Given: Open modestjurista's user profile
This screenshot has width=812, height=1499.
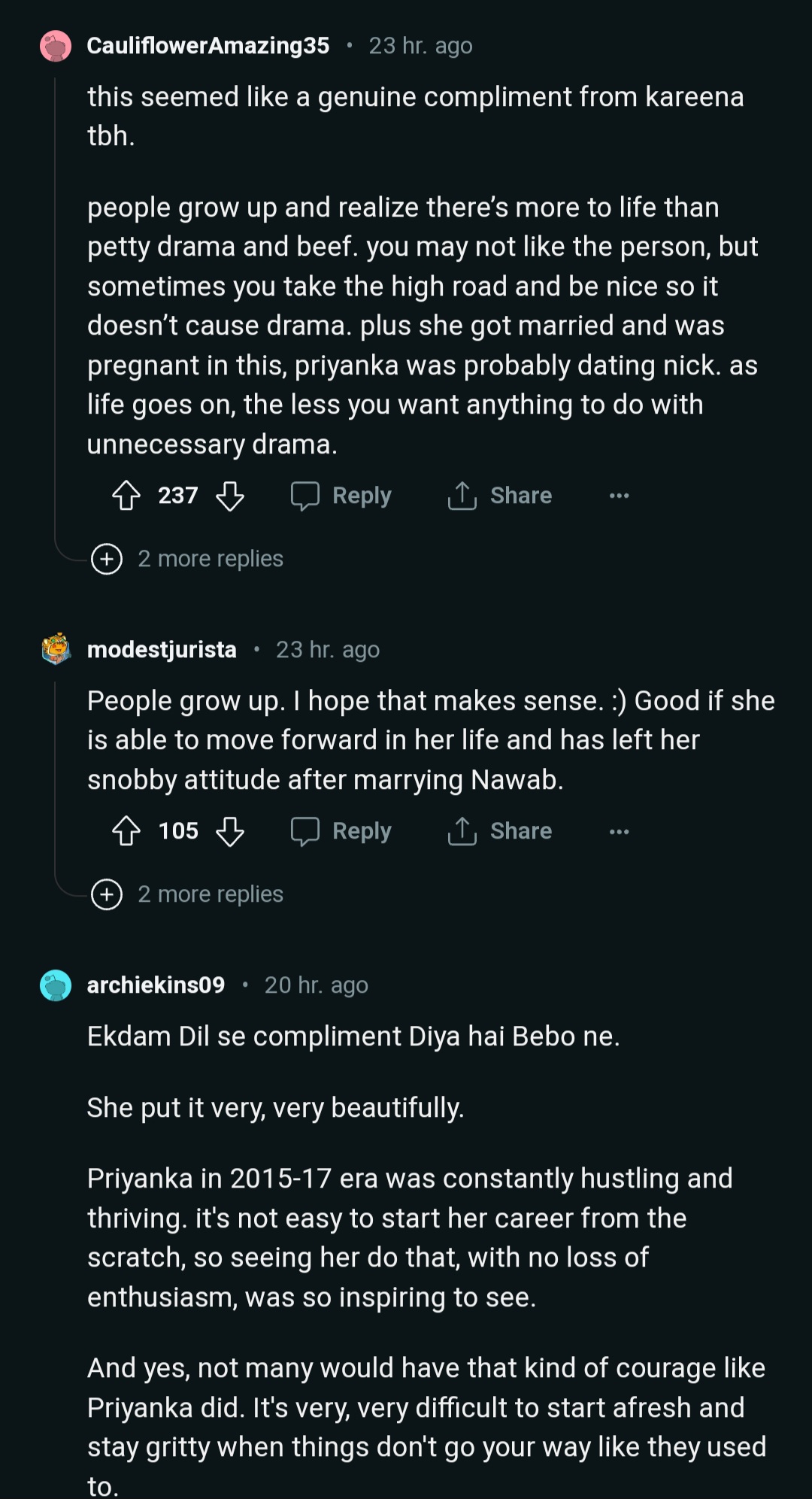Looking at the screenshot, I should tap(162, 650).
